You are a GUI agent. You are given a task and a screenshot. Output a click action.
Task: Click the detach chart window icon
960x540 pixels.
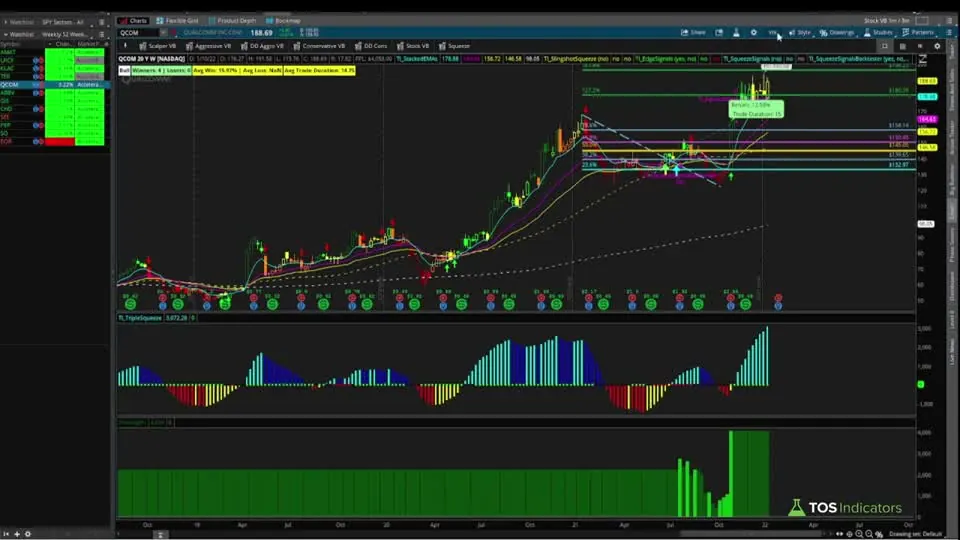click(719, 32)
